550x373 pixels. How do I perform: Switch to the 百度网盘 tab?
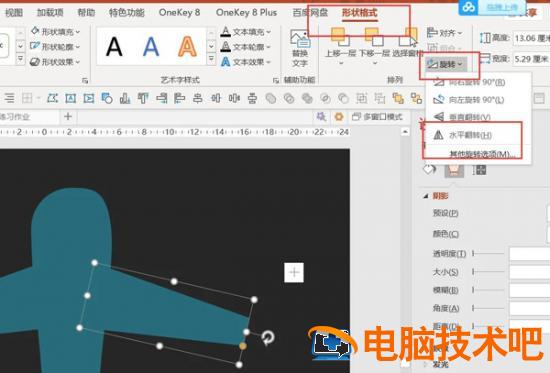[x=310, y=13]
